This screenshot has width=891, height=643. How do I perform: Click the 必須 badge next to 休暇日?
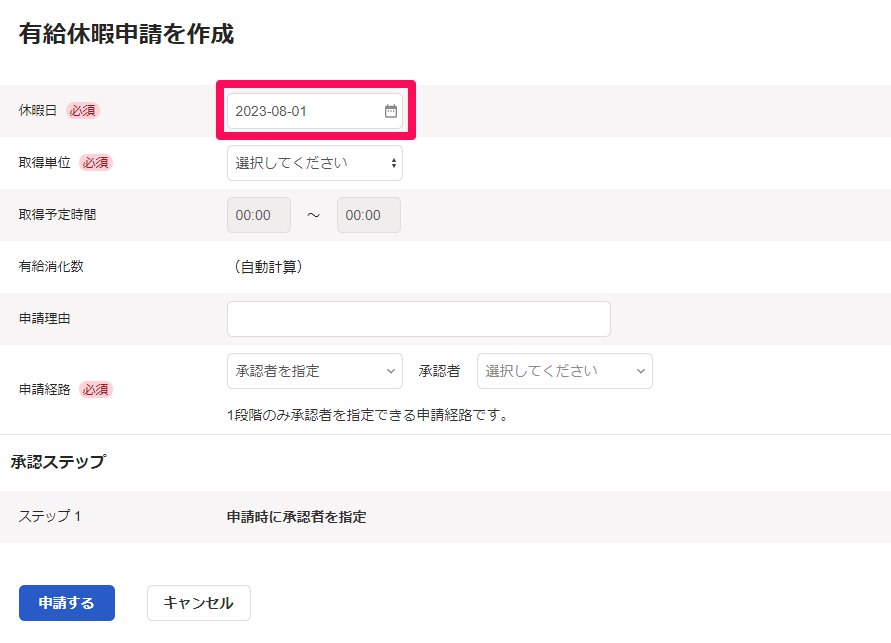click(83, 111)
